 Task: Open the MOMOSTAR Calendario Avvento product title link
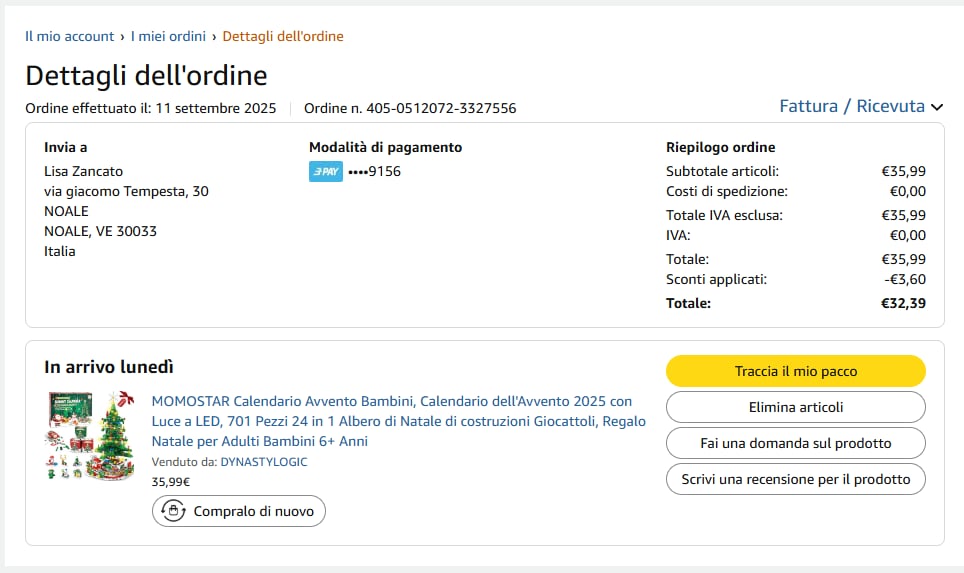pos(398,421)
